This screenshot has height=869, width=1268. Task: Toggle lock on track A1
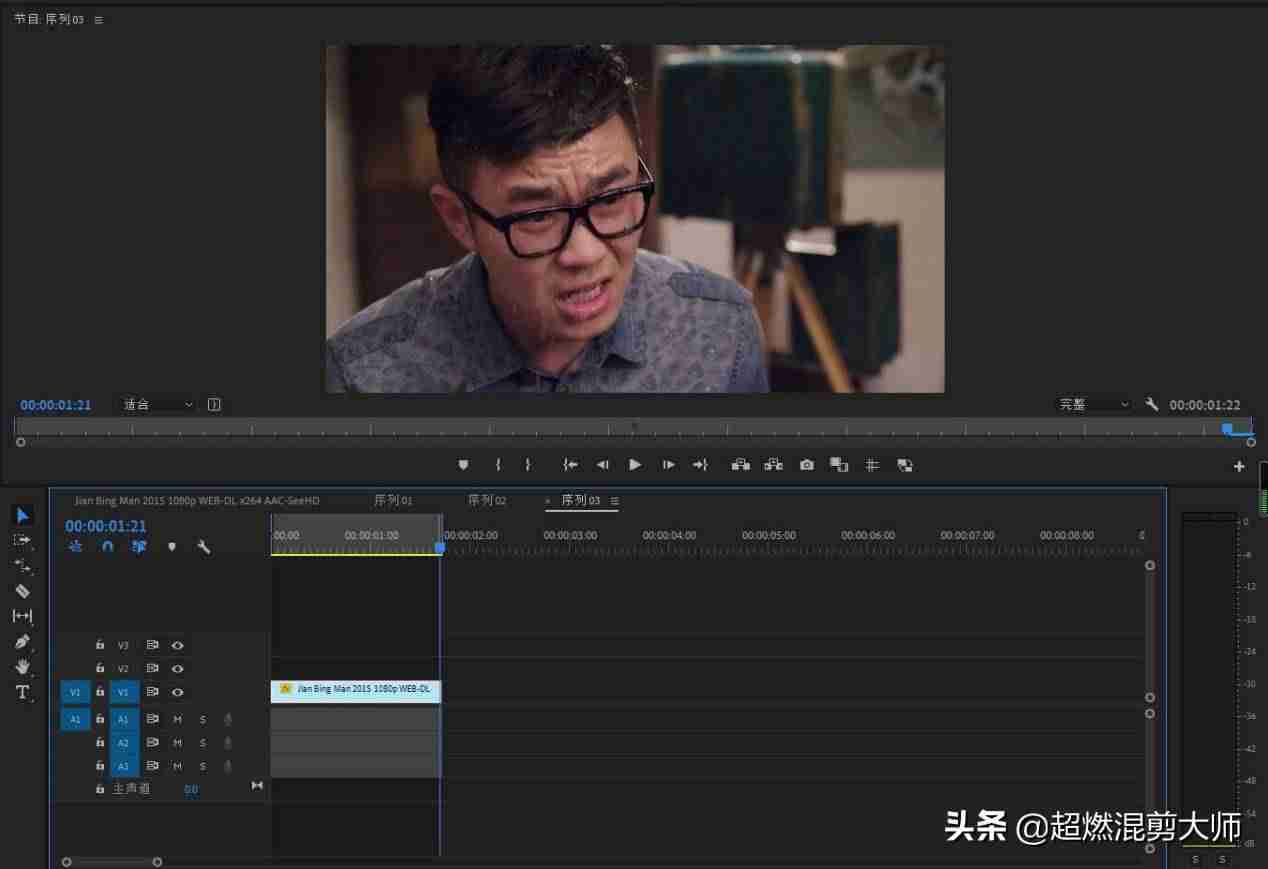pos(100,718)
